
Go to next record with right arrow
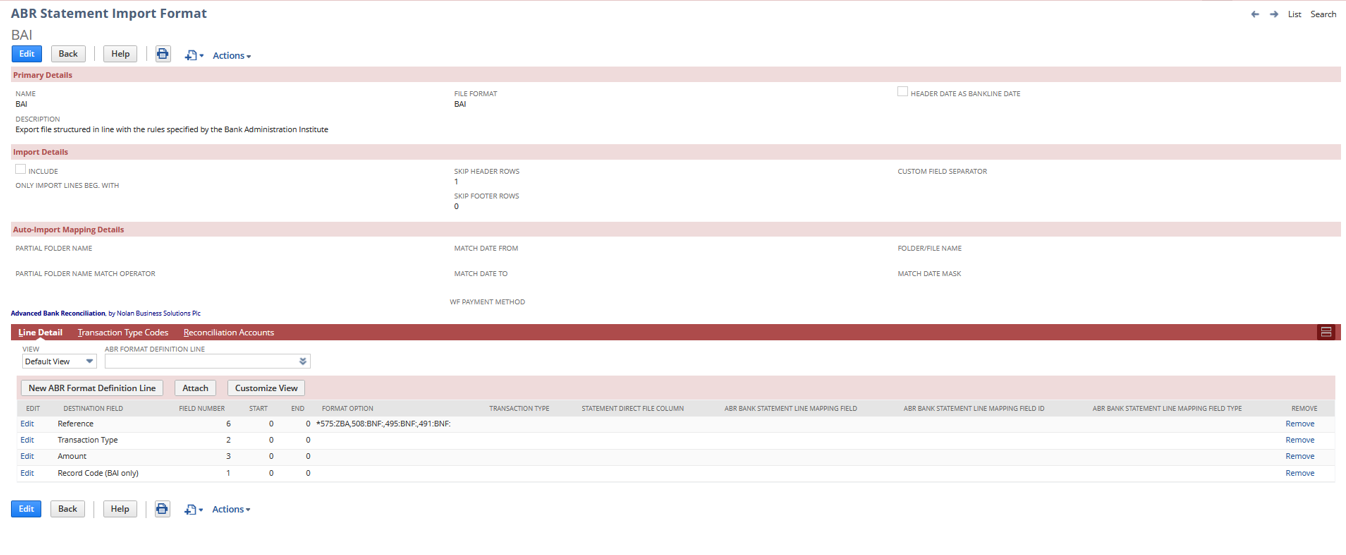[x=1274, y=15]
